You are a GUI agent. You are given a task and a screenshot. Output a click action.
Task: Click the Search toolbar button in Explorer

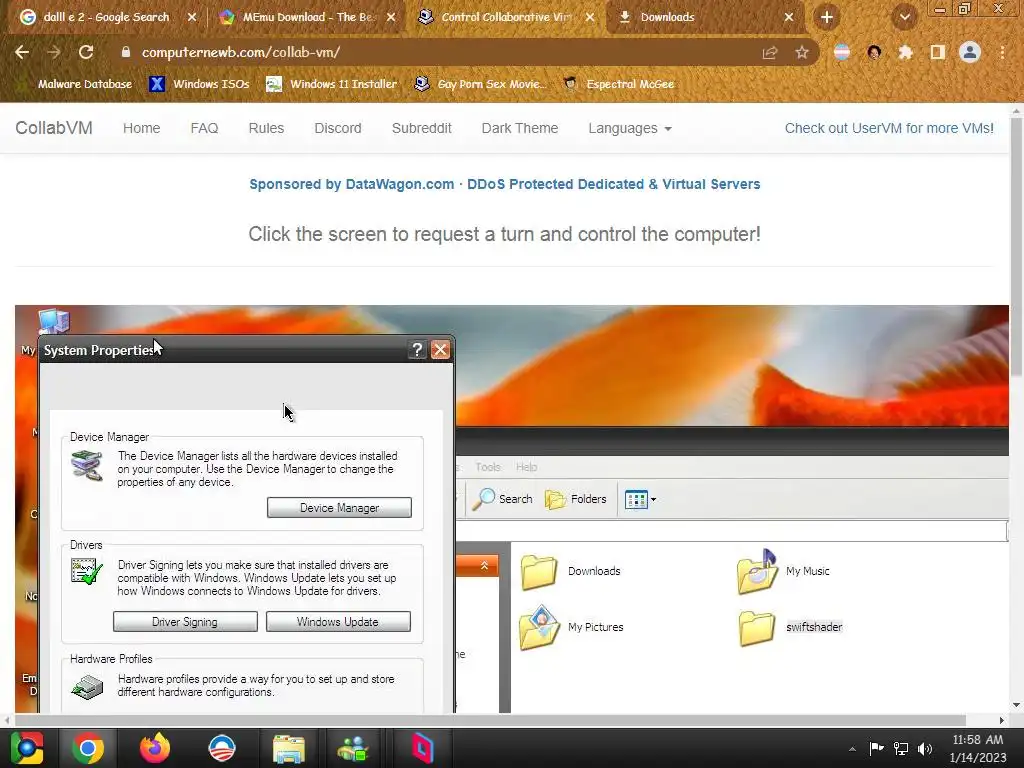click(x=502, y=499)
